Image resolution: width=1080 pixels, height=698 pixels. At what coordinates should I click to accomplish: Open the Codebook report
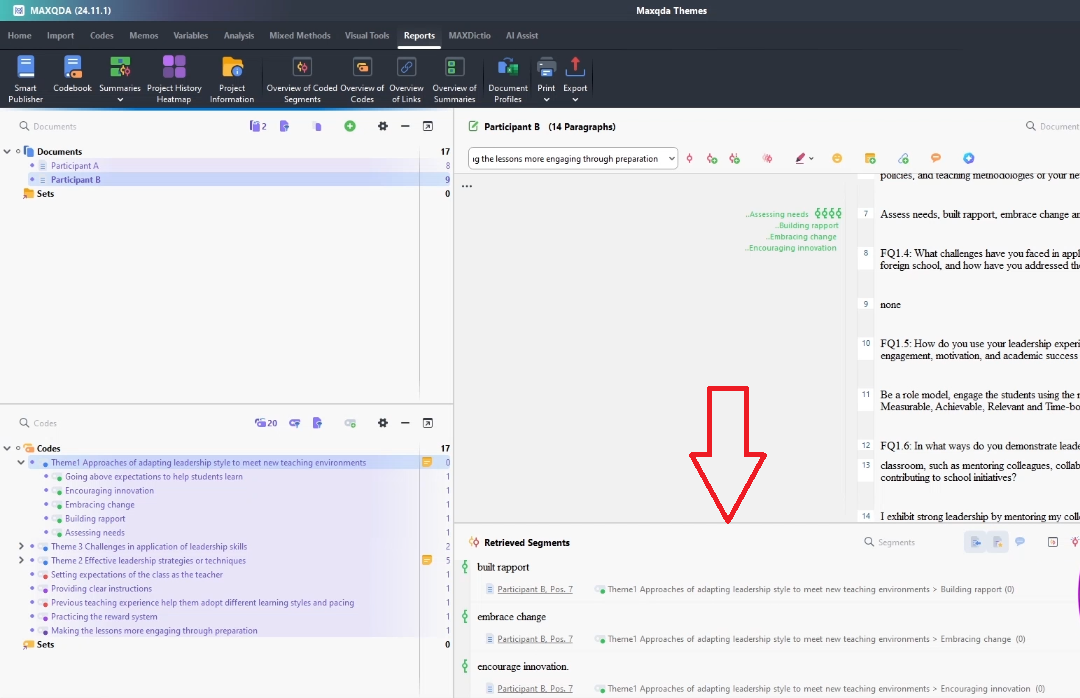(x=72, y=78)
